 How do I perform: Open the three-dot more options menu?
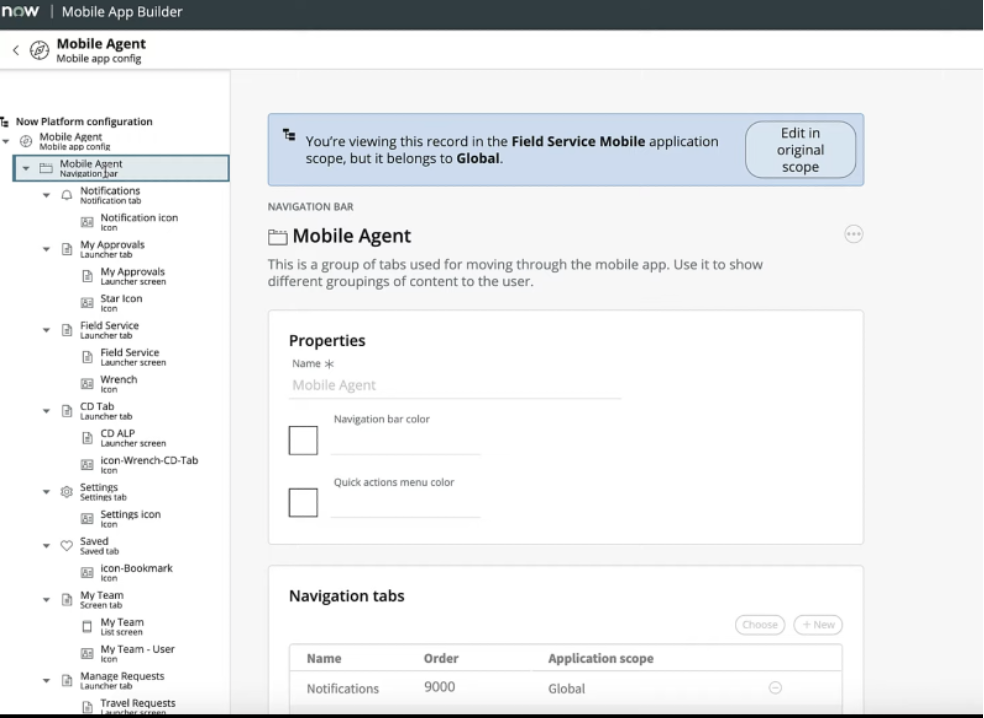tap(853, 234)
